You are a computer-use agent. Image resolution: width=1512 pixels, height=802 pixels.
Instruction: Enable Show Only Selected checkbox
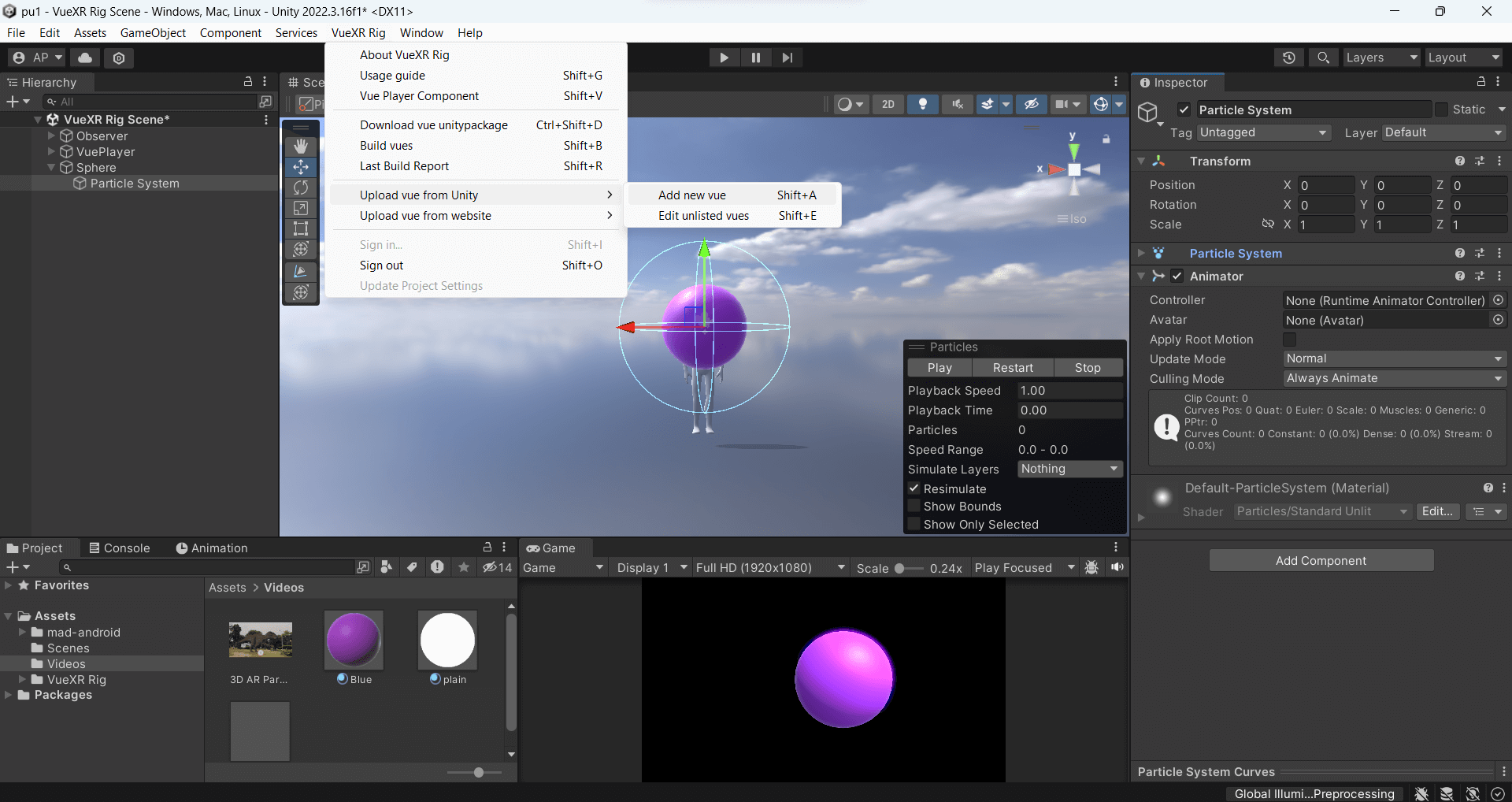913,524
